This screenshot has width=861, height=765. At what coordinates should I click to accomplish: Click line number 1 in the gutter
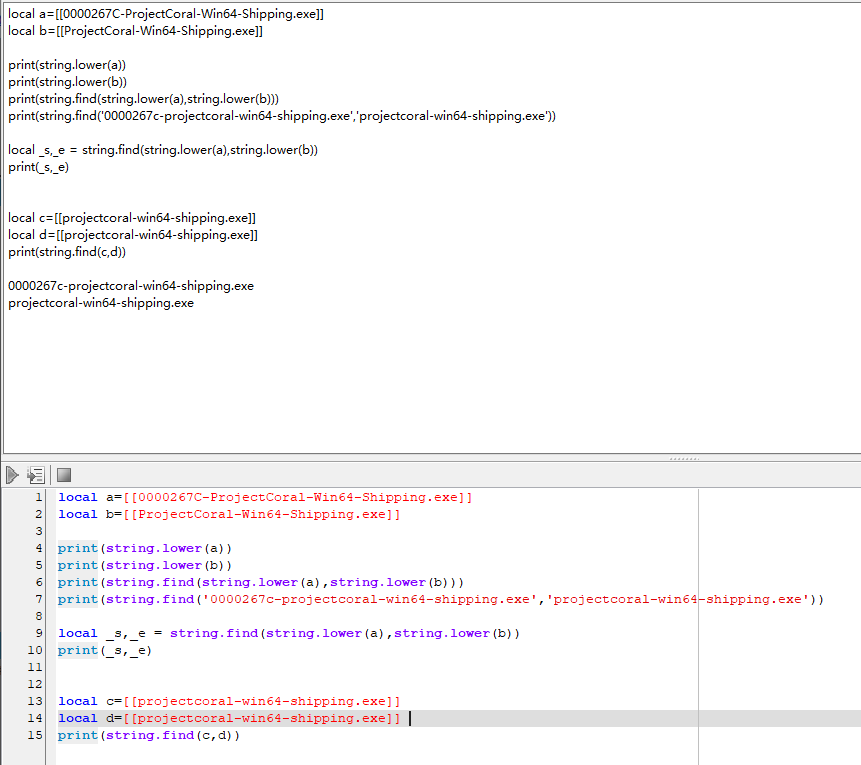coord(38,497)
